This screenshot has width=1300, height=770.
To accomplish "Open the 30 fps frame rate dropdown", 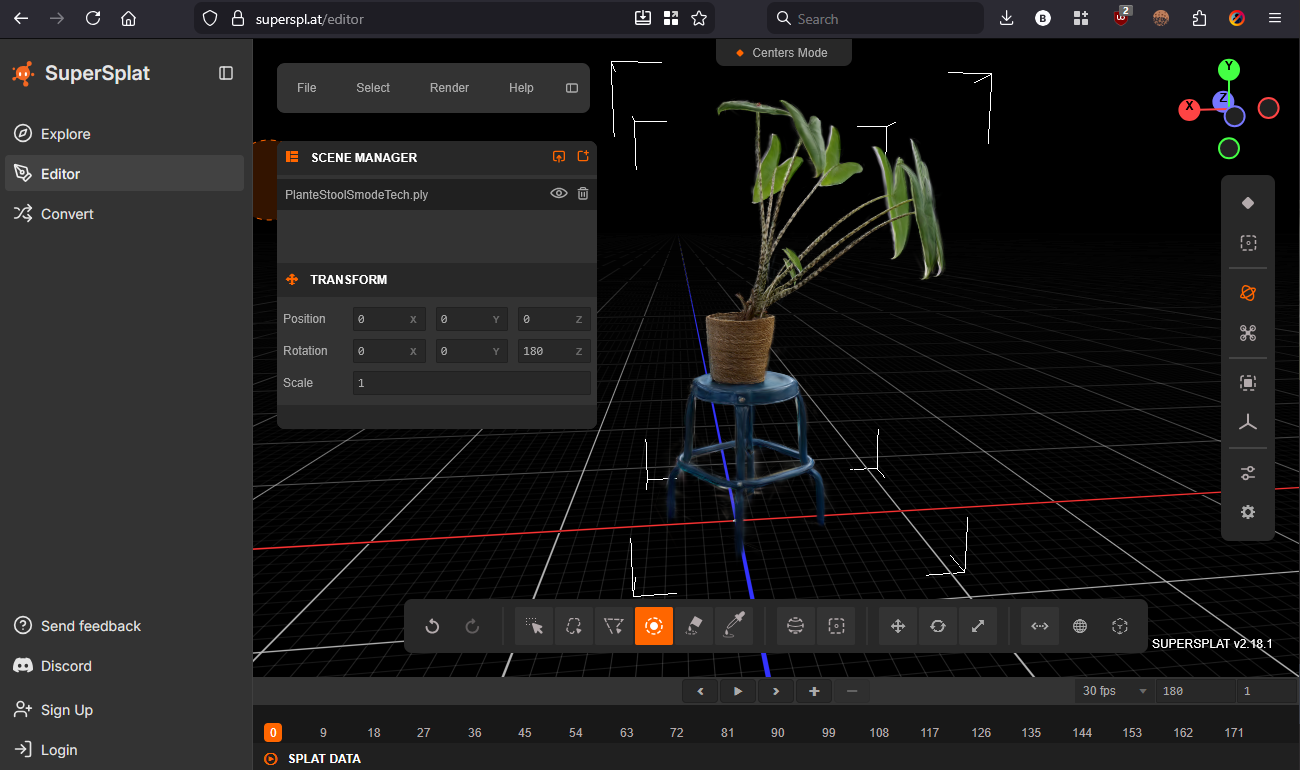I will pyautogui.click(x=1113, y=691).
